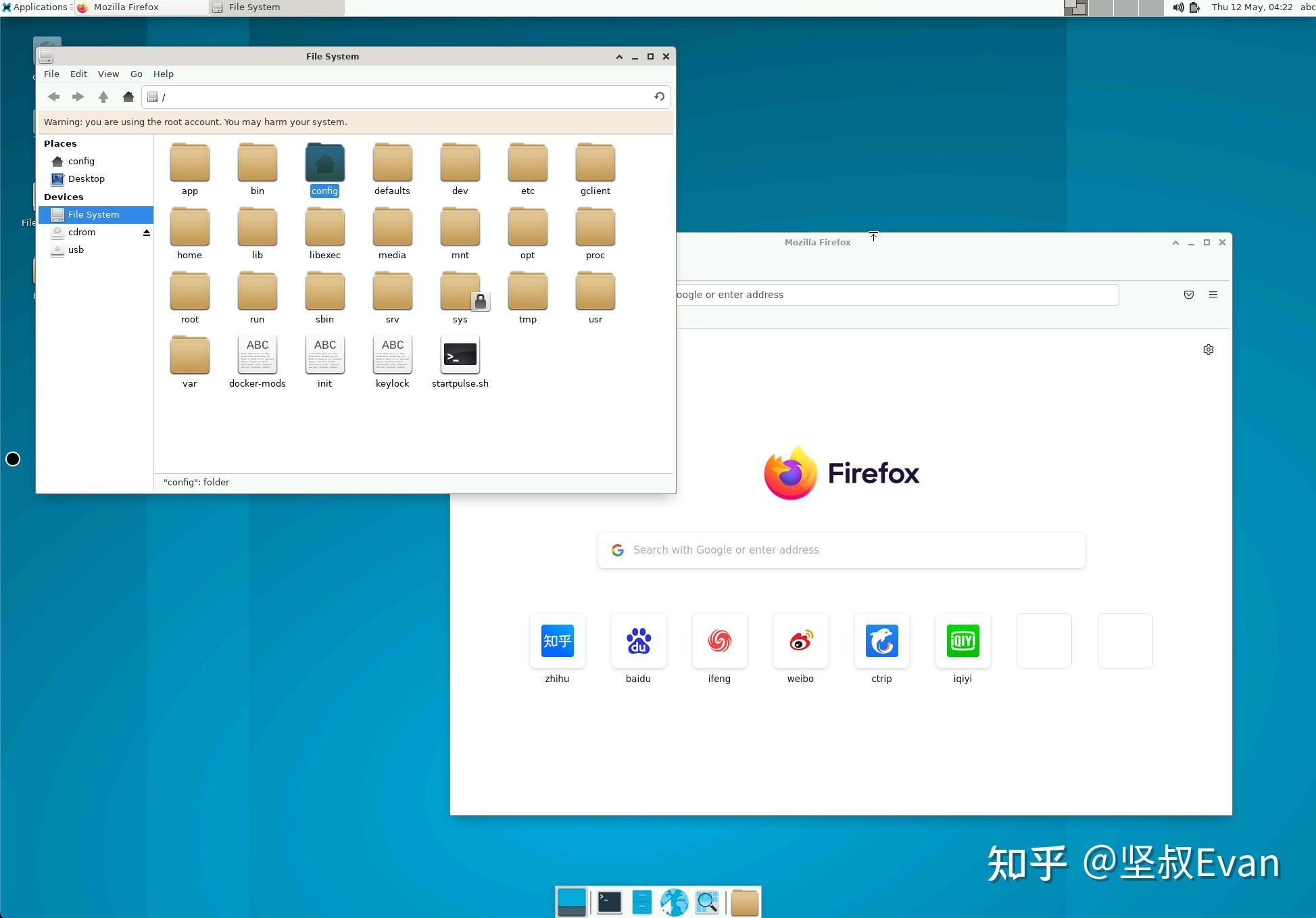This screenshot has width=1316, height=918.
Task: Click the volume icon in system tray
Action: pos(1178,7)
